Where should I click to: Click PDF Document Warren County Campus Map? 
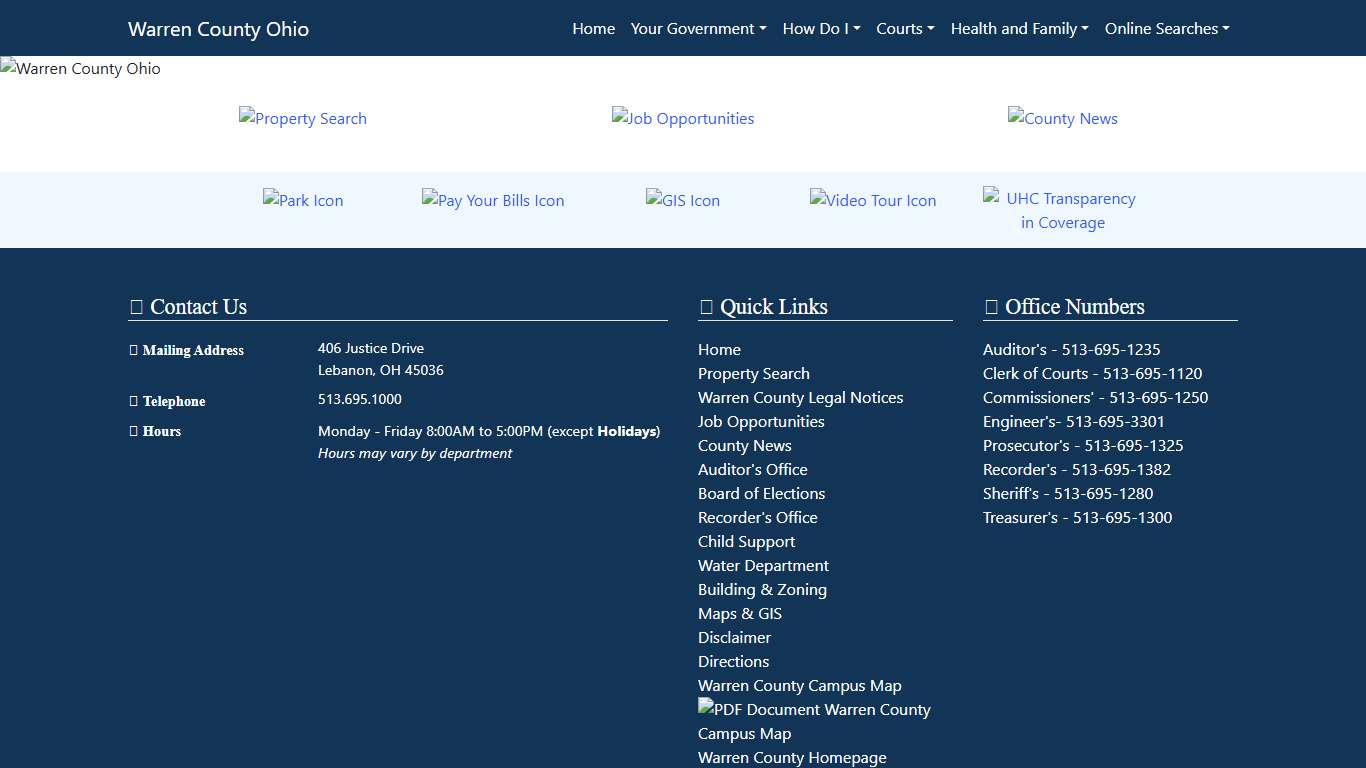pyautogui.click(x=814, y=721)
